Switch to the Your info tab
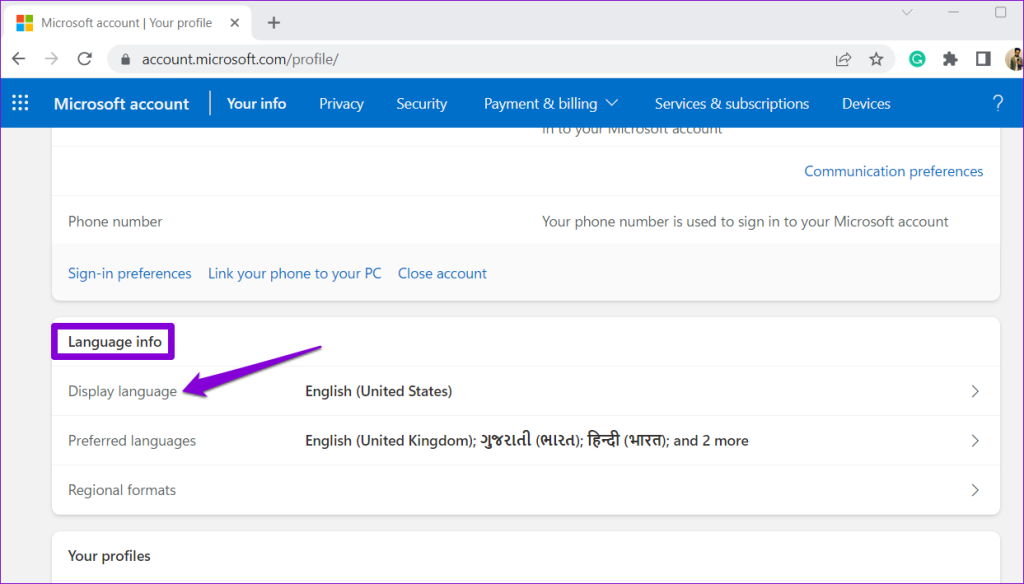This screenshot has height=584, width=1024. tap(257, 103)
